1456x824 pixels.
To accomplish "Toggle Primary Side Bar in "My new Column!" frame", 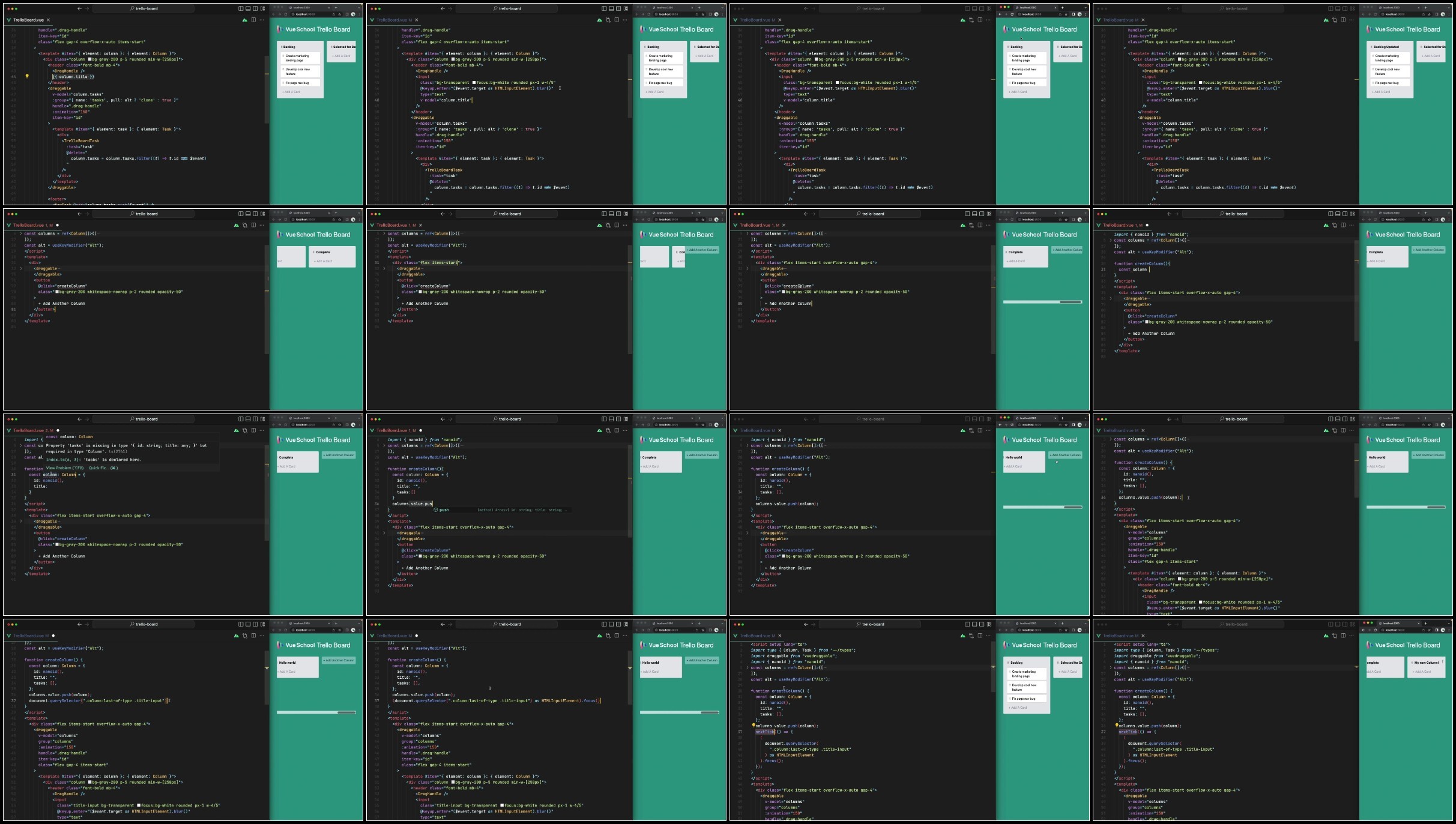I will click(1331, 624).
